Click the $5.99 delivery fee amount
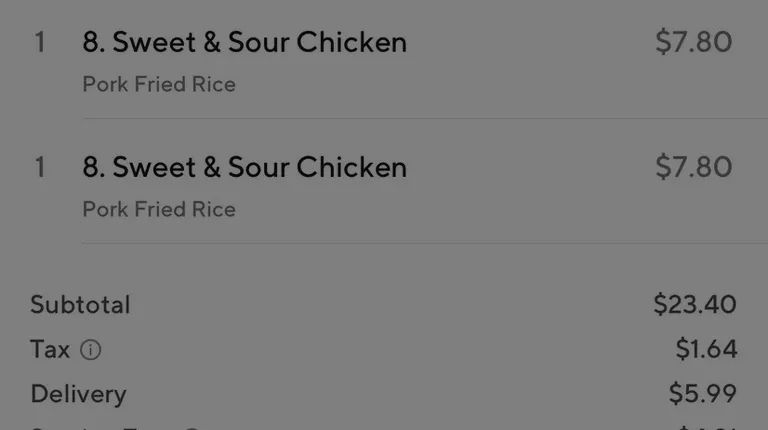 coord(703,394)
